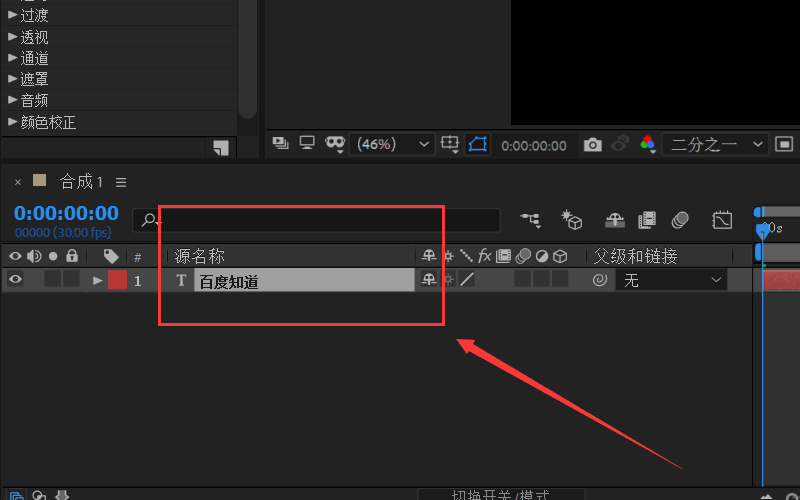Expand the 音频 effects category
The height and width of the screenshot is (500, 800).
point(13,100)
